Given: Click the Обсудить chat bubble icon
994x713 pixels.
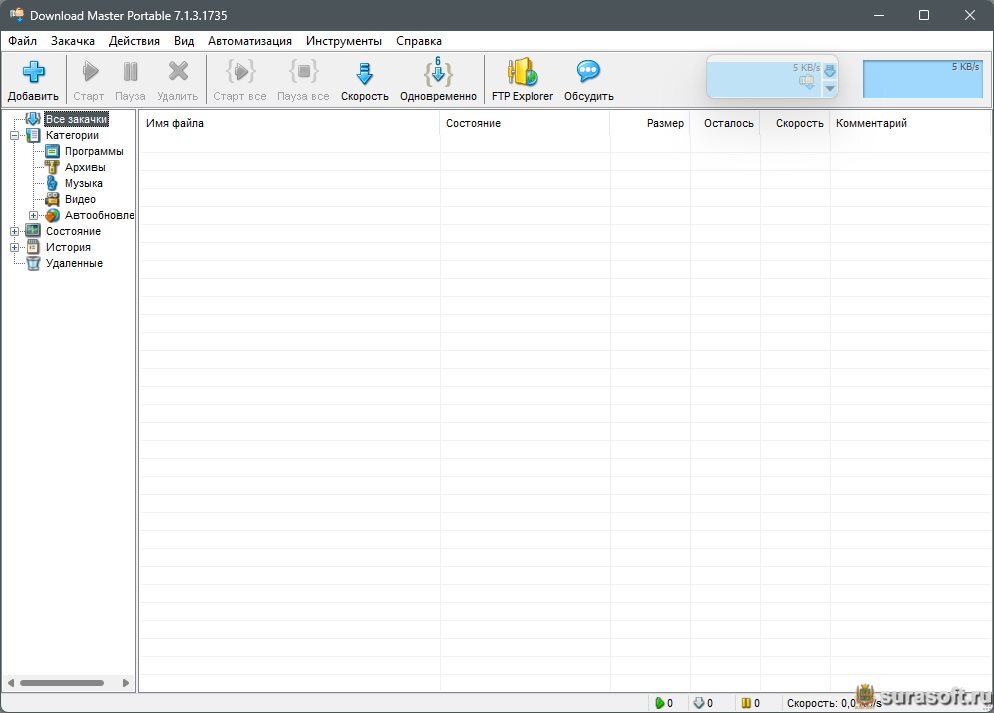Looking at the screenshot, I should tap(588, 73).
